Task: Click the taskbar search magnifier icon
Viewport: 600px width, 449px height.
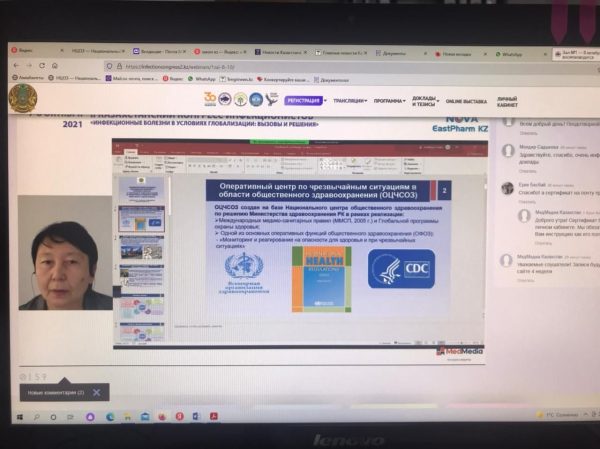Action: tap(36, 417)
